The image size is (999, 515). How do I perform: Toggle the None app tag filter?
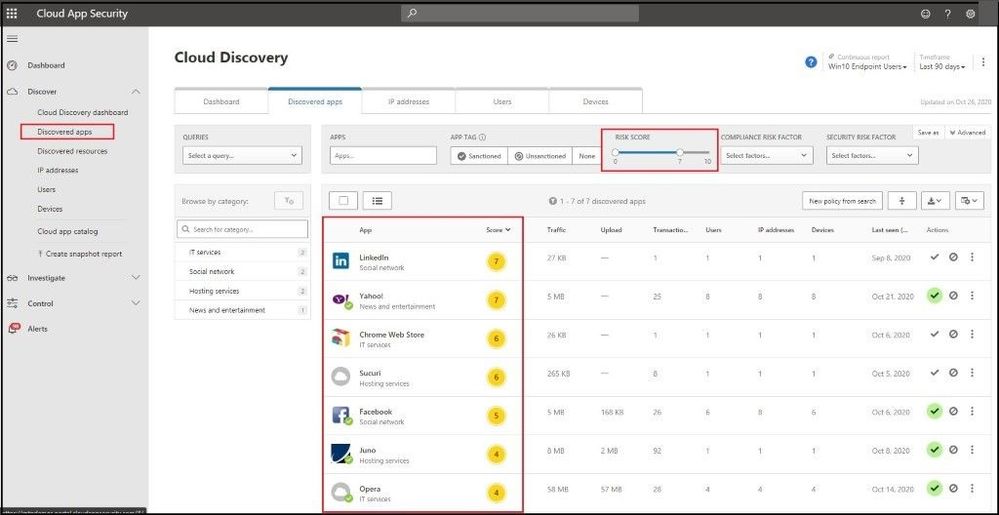pos(587,156)
